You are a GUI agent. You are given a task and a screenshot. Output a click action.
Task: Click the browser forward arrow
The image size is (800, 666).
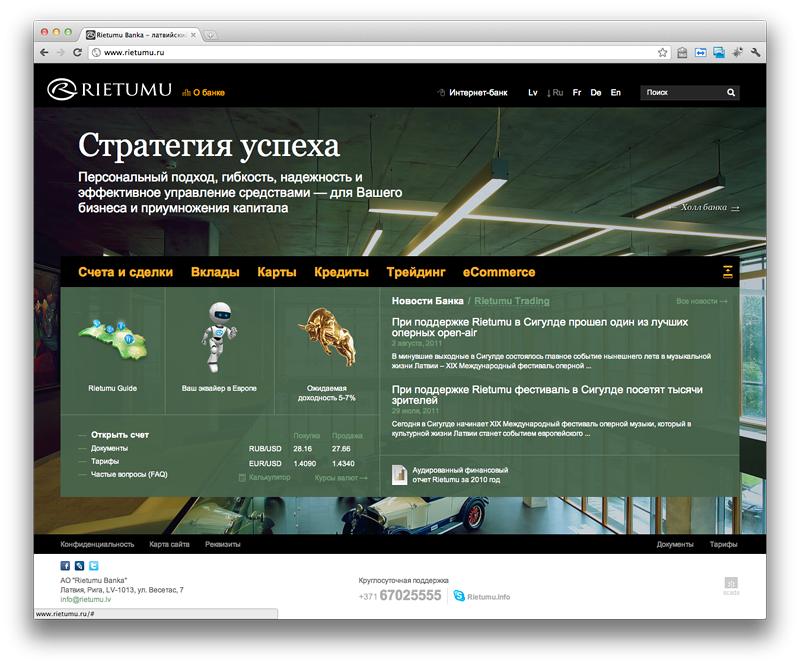(x=61, y=53)
